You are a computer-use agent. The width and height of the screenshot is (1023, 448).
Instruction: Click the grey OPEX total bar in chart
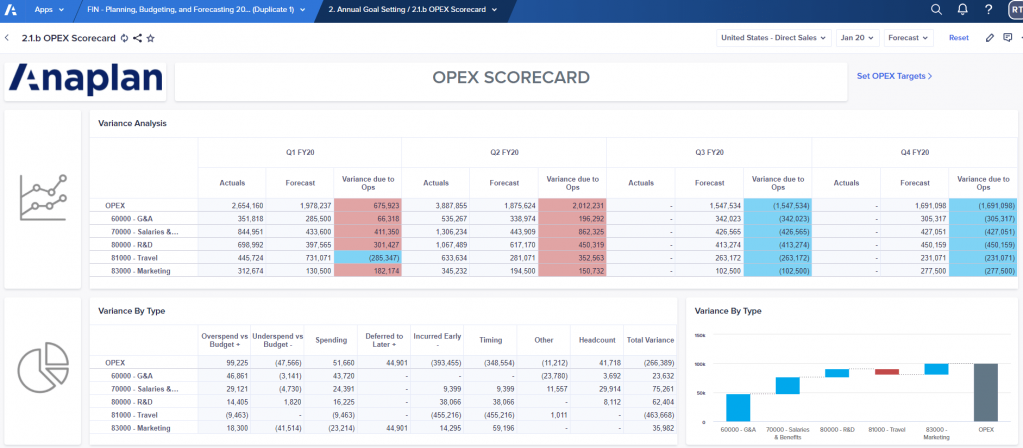(x=986, y=393)
